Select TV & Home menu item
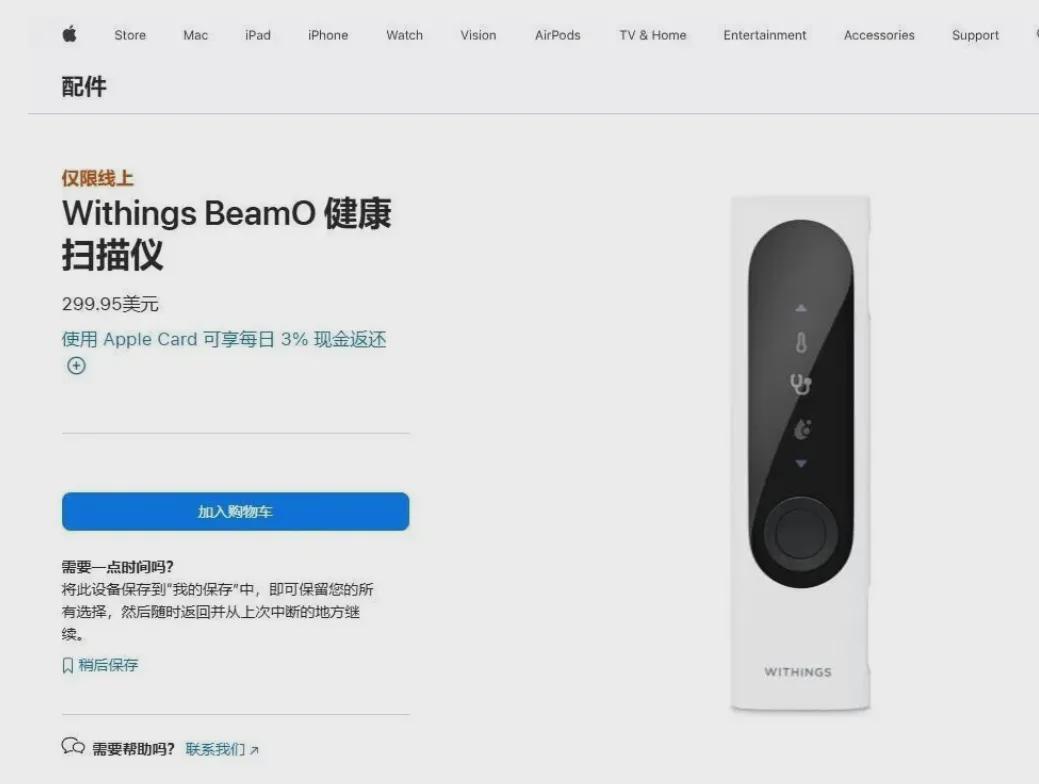 (653, 35)
